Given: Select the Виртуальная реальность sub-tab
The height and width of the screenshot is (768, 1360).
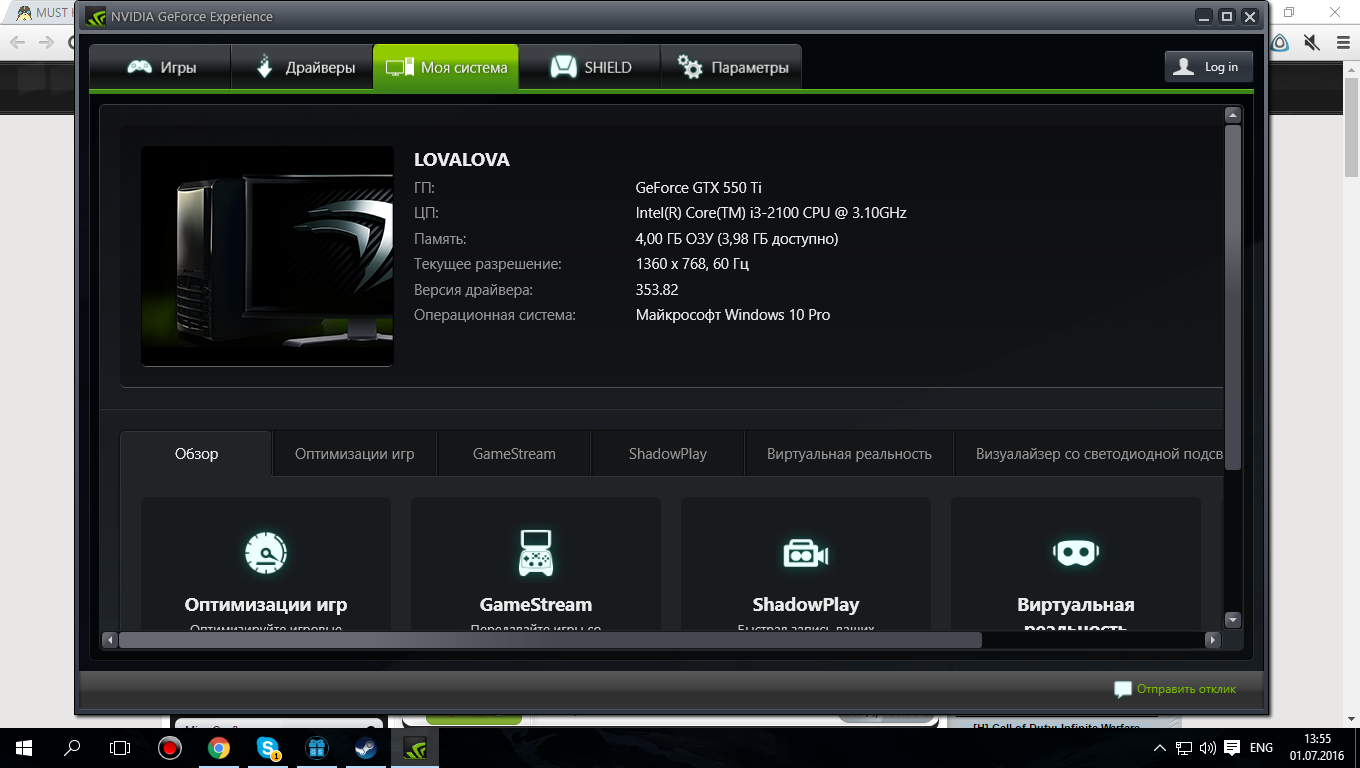Looking at the screenshot, I should tap(849, 454).
